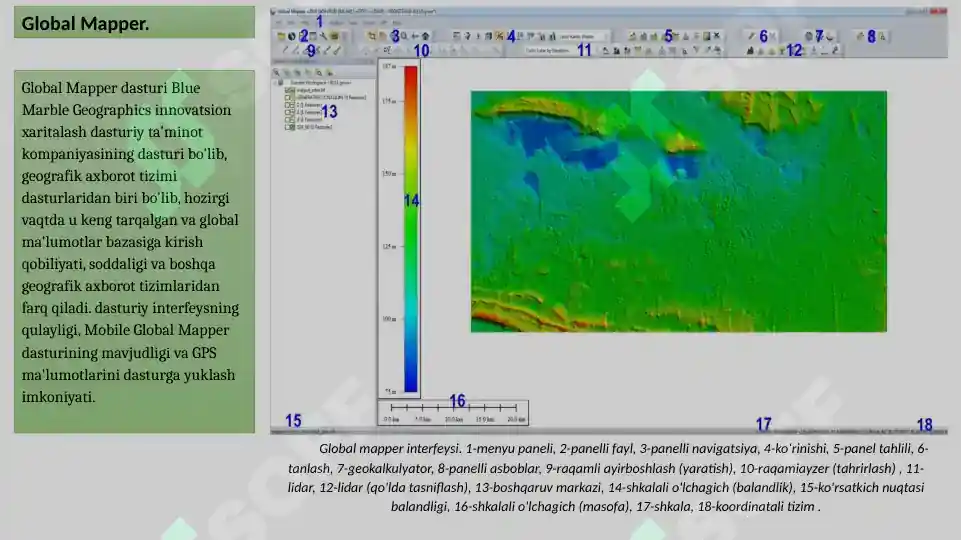
Task: Click the black mountain icon in Lidar toolbar
Action: (750, 51)
